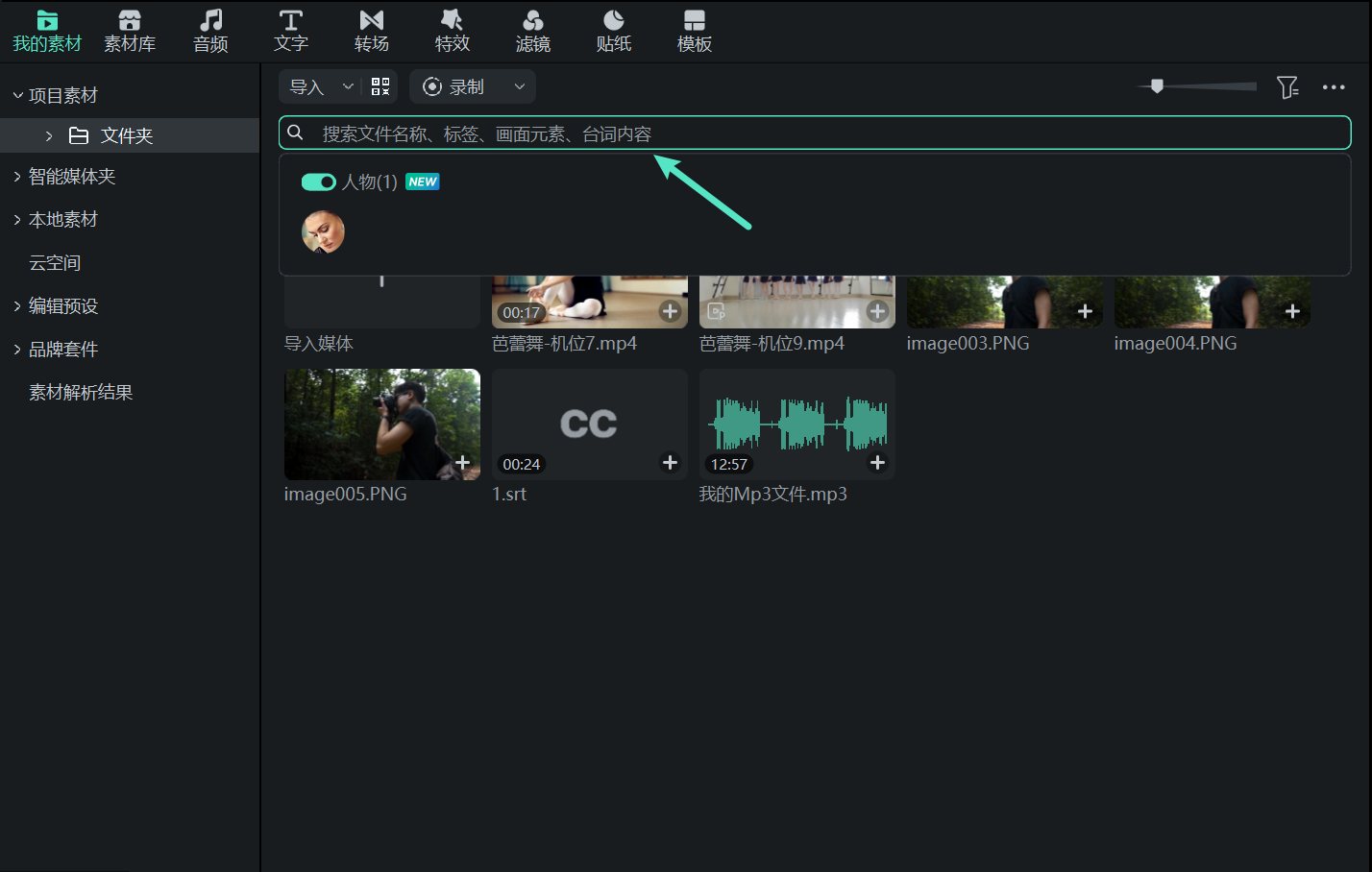Click the 录制 record button
Screen dimensions: 1372x872
click(453, 86)
